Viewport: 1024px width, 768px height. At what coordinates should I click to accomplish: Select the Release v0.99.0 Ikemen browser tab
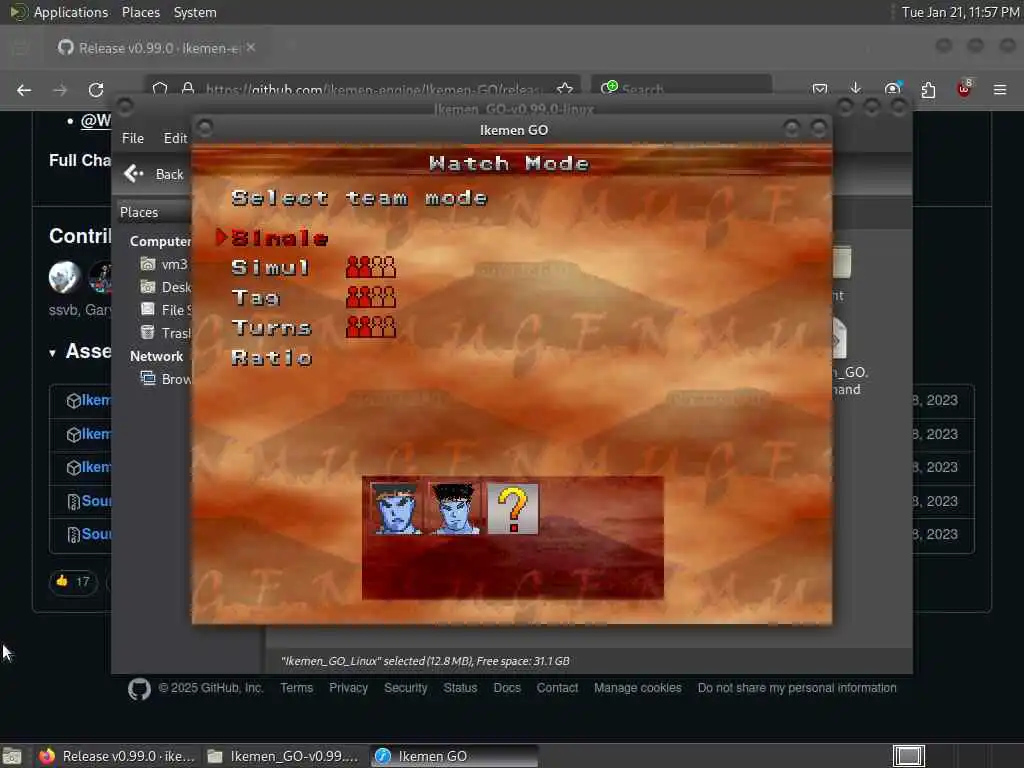(x=157, y=48)
